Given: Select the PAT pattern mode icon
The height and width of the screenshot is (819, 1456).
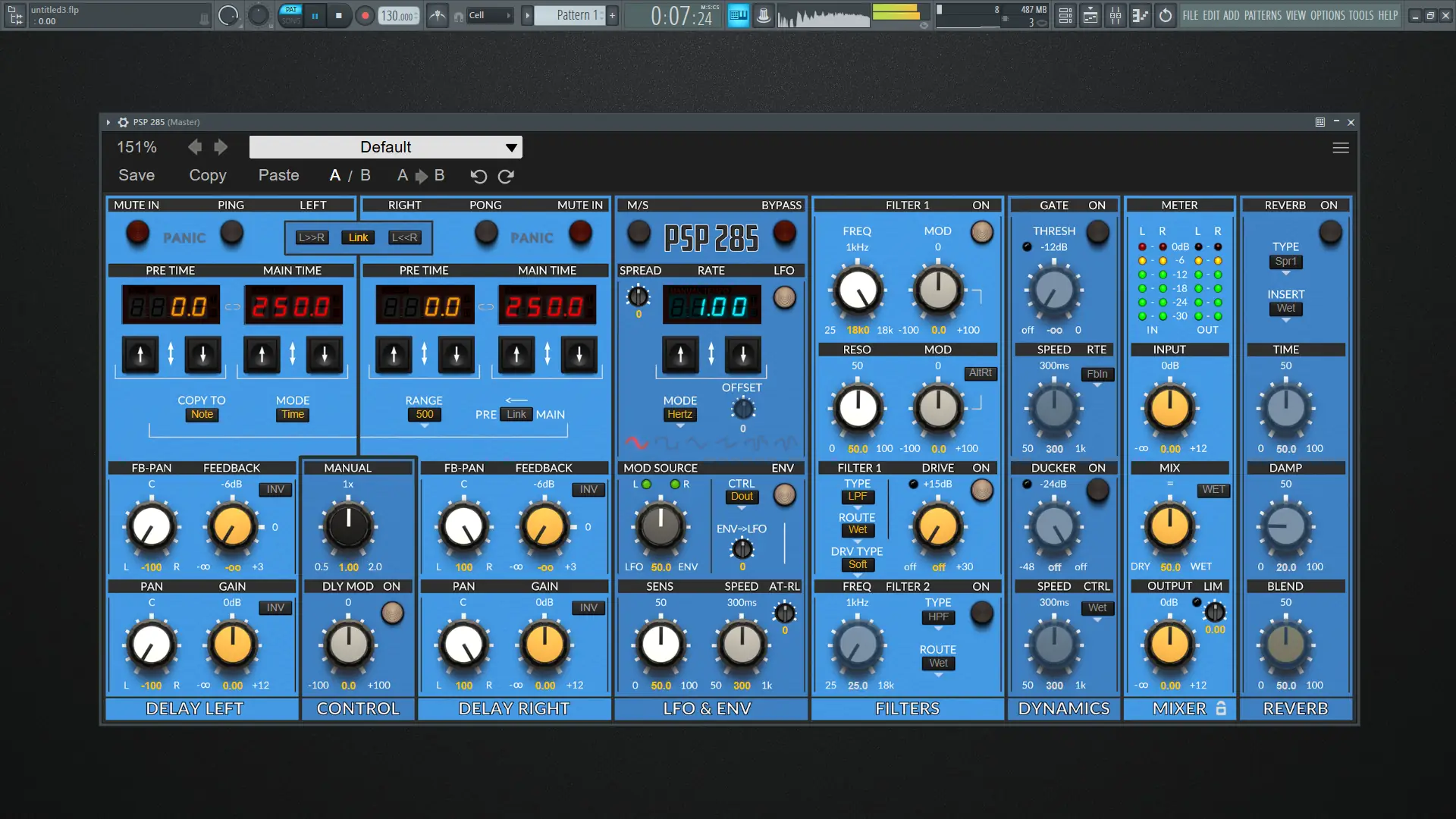Looking at the screenshot, I should [290, 8].
